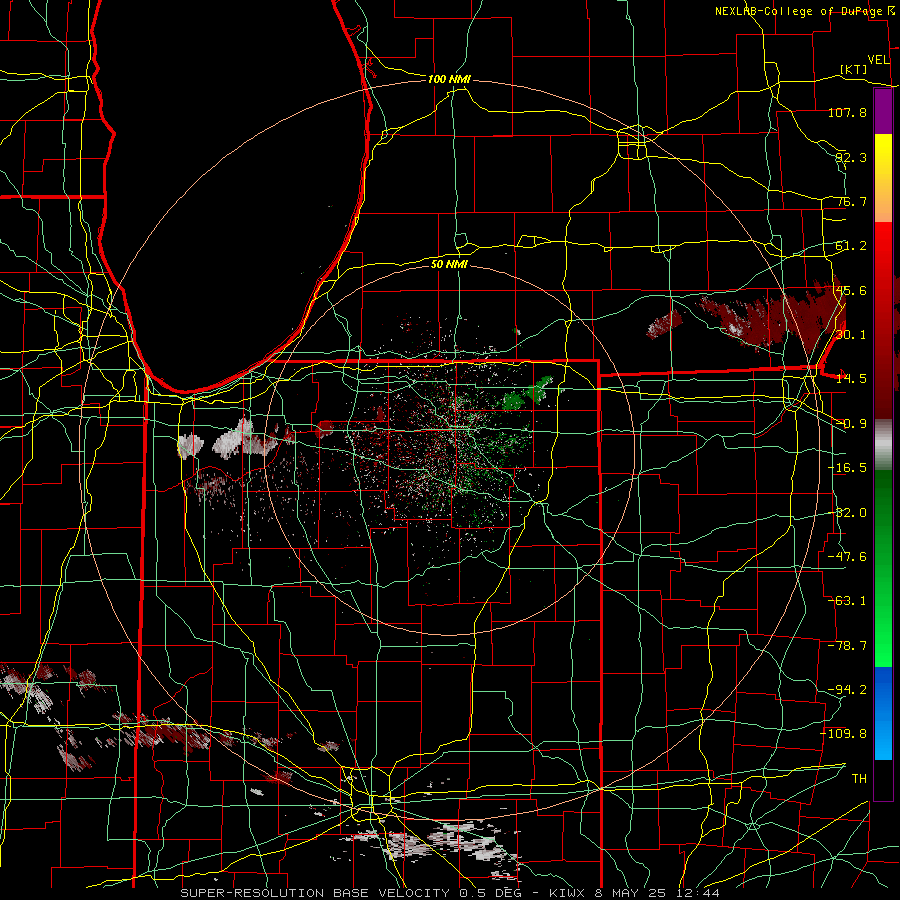Select the 30.1 scale value

pyautogui.click(x=851, y=335)
